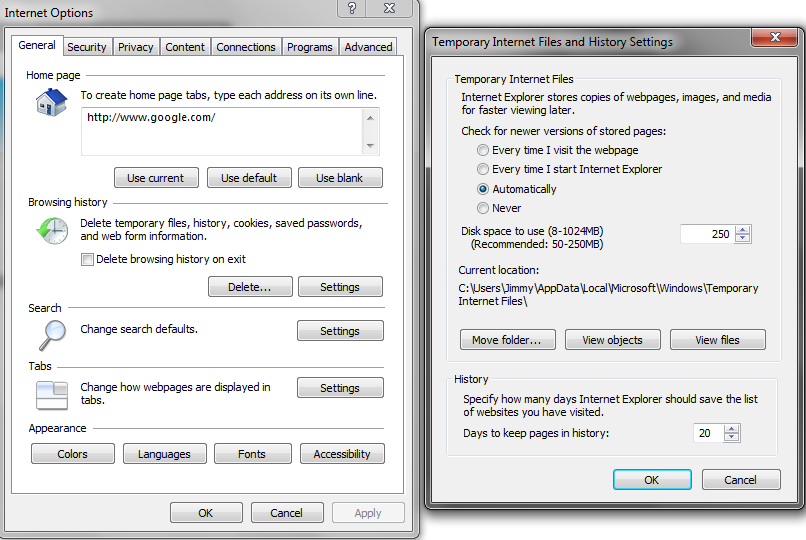Enable Delete browsing history on exit

point(87,259)
